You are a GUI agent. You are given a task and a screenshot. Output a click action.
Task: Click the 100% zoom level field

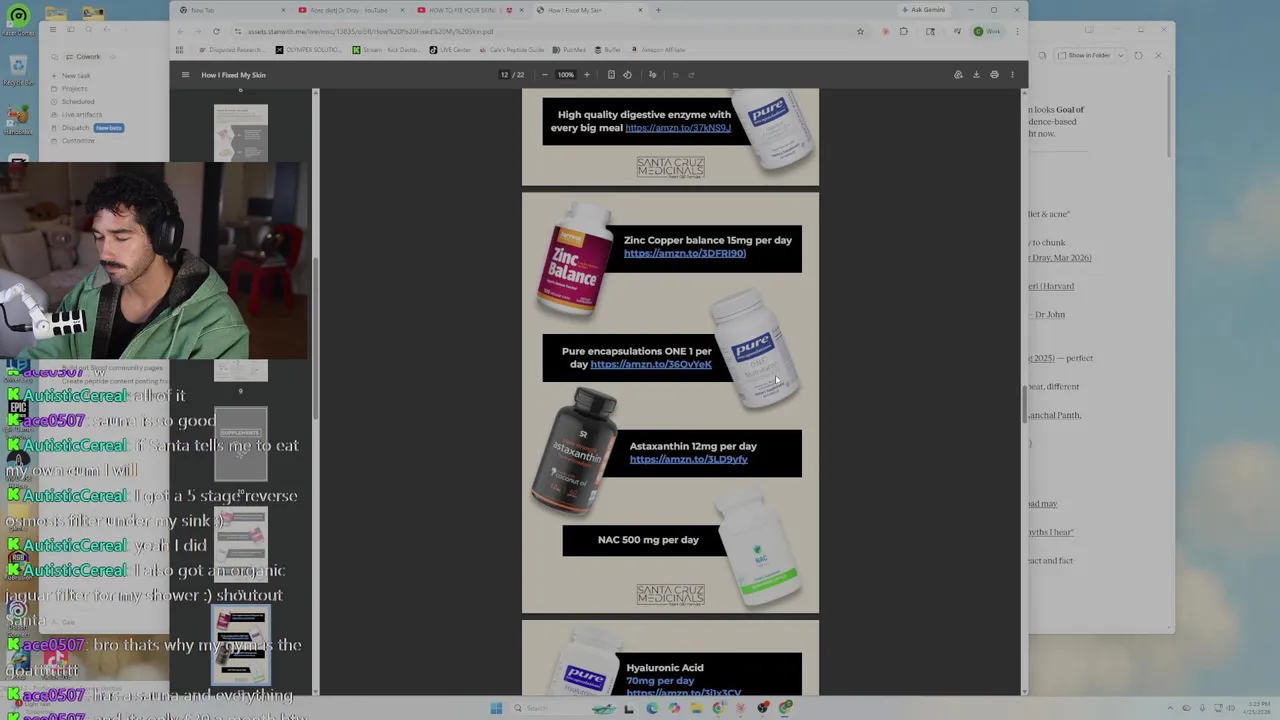tap(566, 75)
